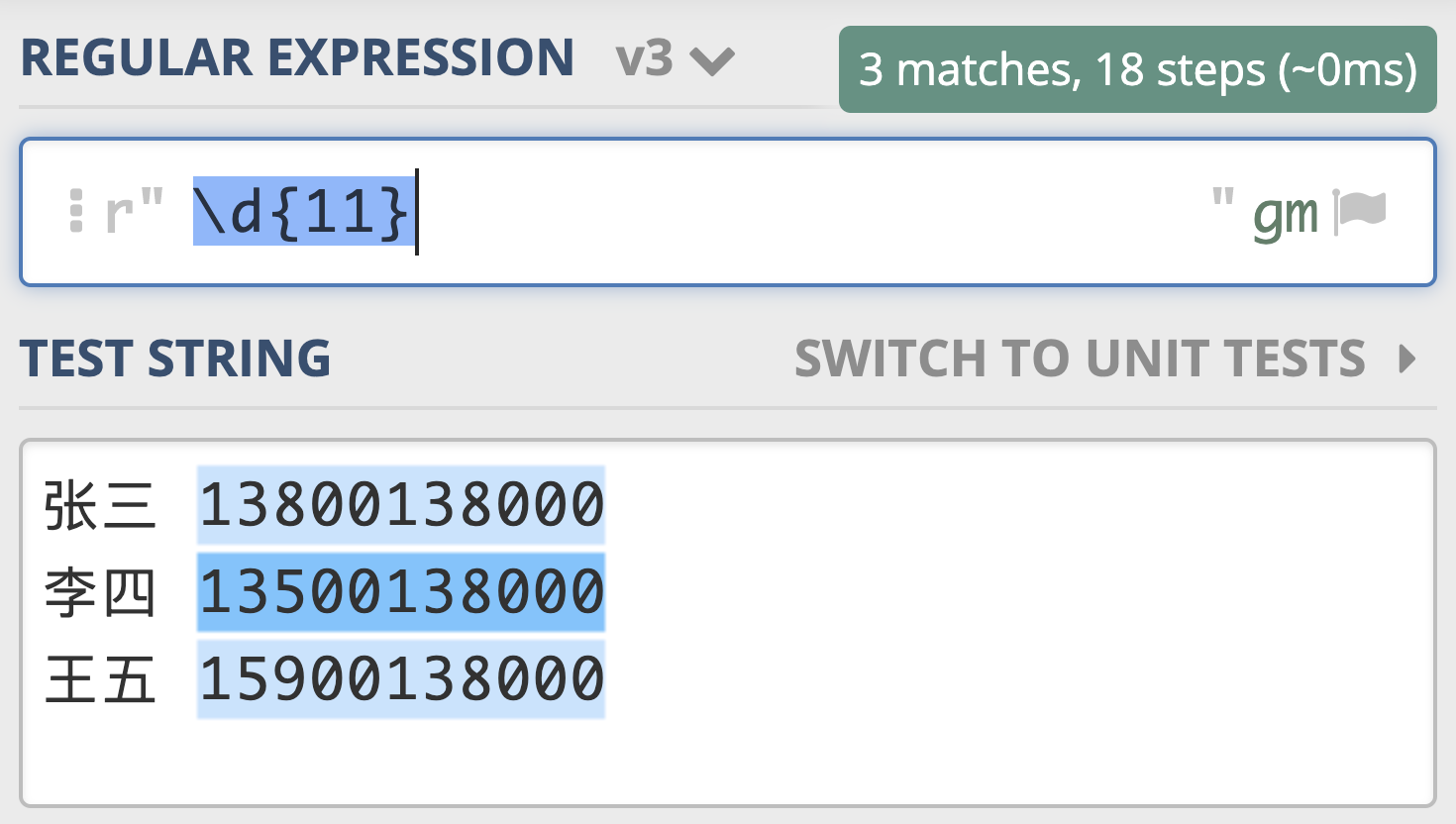1456x824 pixels.
Task: Click the Switch to Unit Tests link
Action: click(x=1080, y=359)
